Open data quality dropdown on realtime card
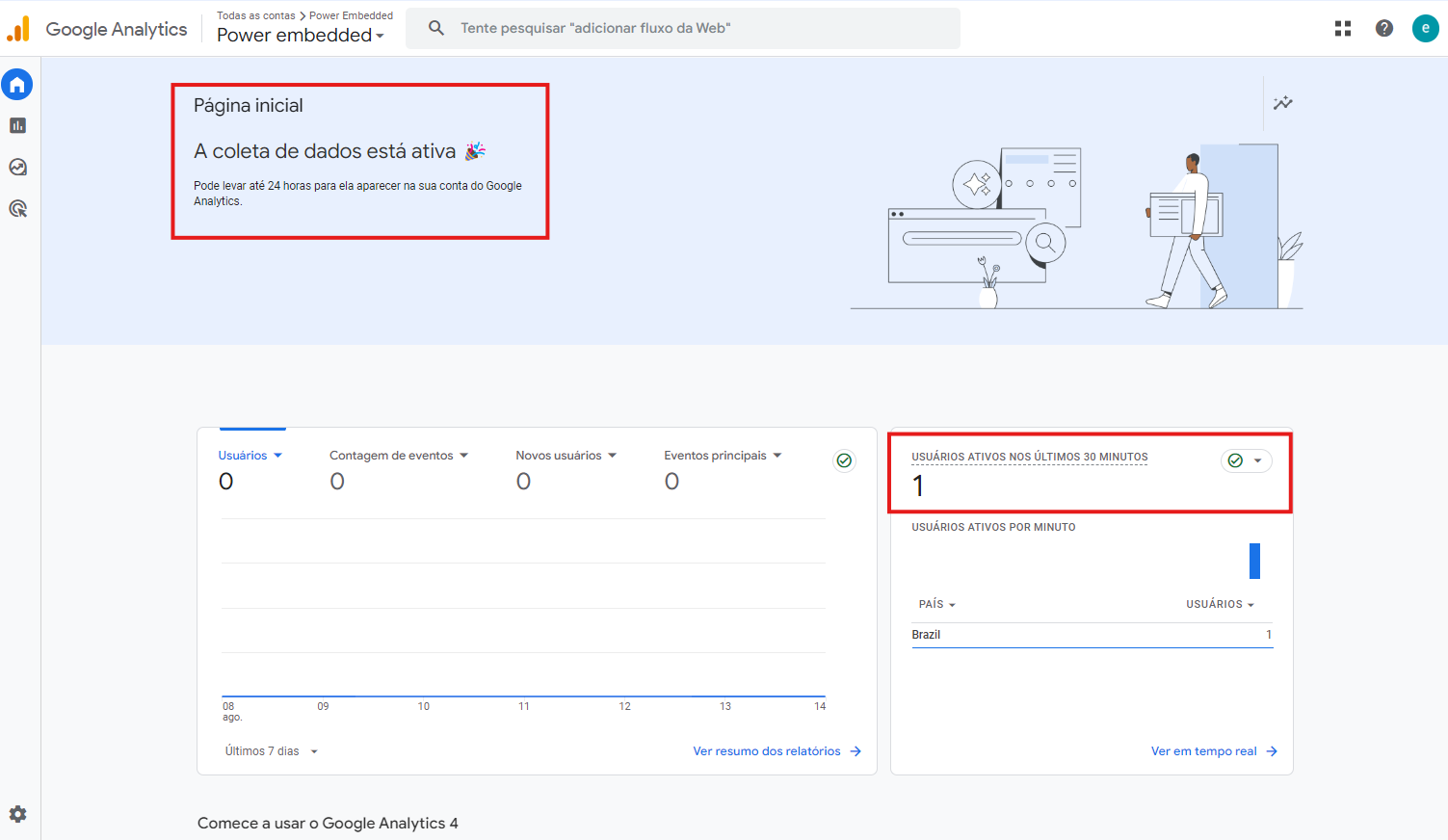The image size is (1448, 840). 1247,461
